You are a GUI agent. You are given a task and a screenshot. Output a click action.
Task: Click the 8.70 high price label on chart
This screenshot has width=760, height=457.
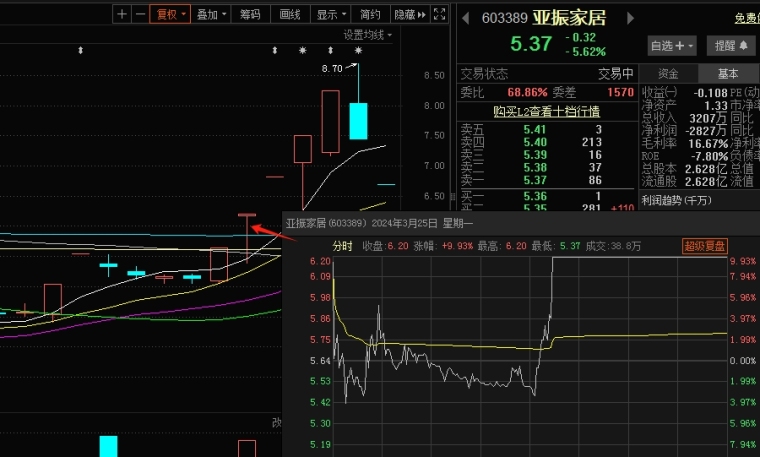(x=332, y=69)
